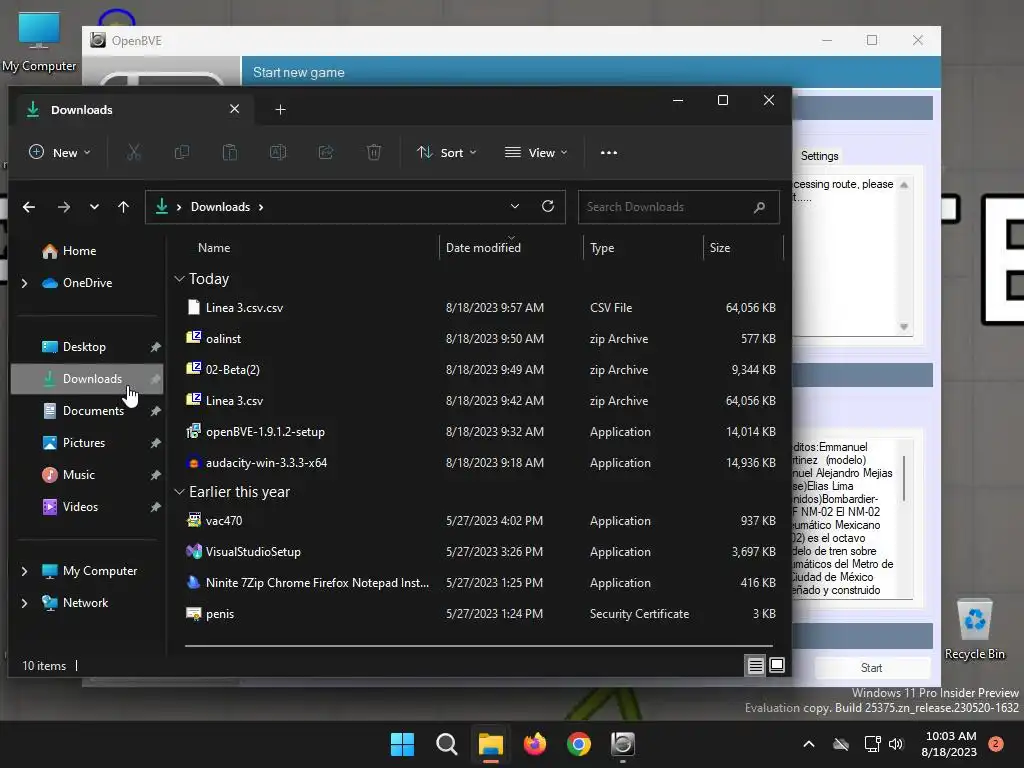
Task: Go forward with the right arrow
Action: [x=63, y=207]
